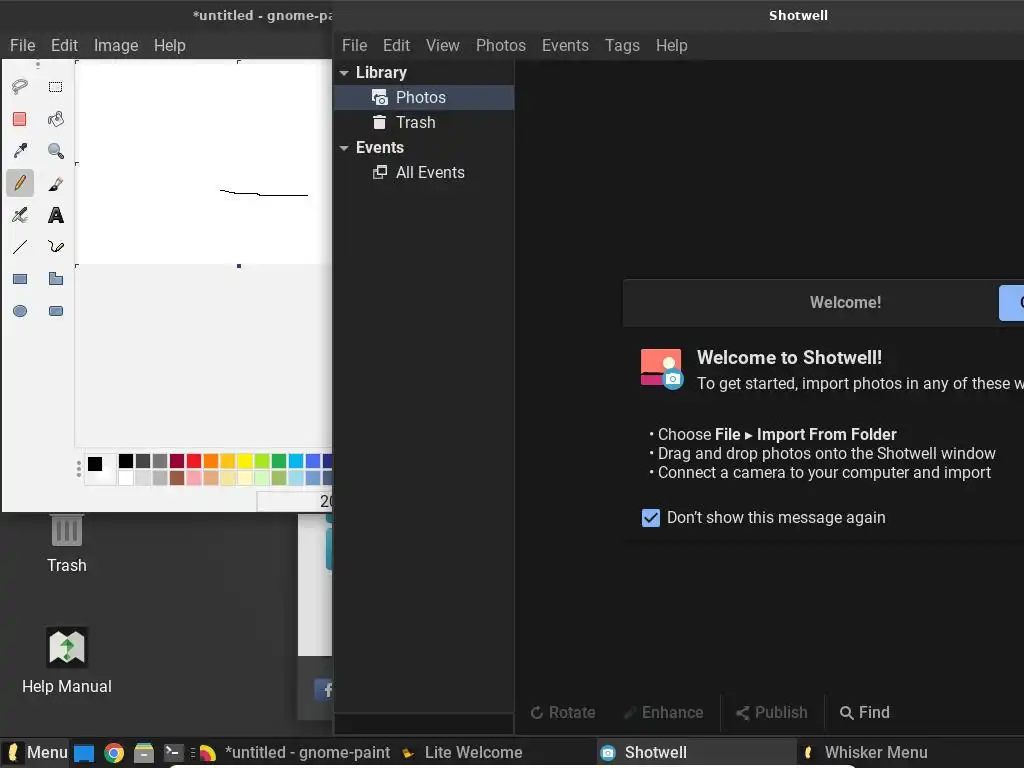This screenshot has width=1024, height=768.
Task: Select the Text tool (letter A)
Action: click(56, 215)
